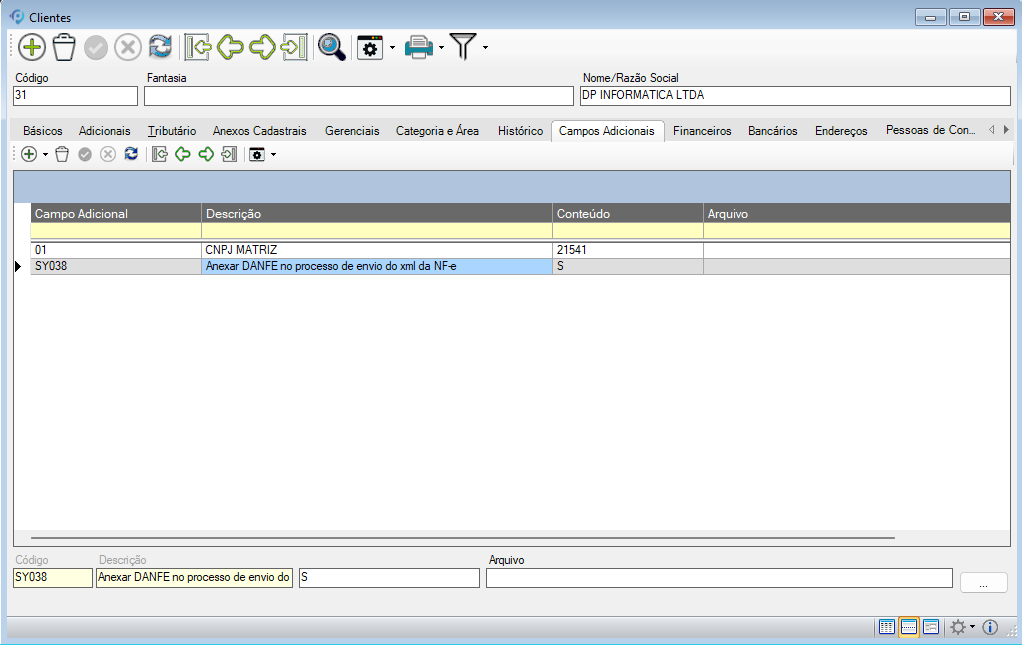1022x645 pixels.
Task: Click the Conteúdo column header
Action: (627, 213)
